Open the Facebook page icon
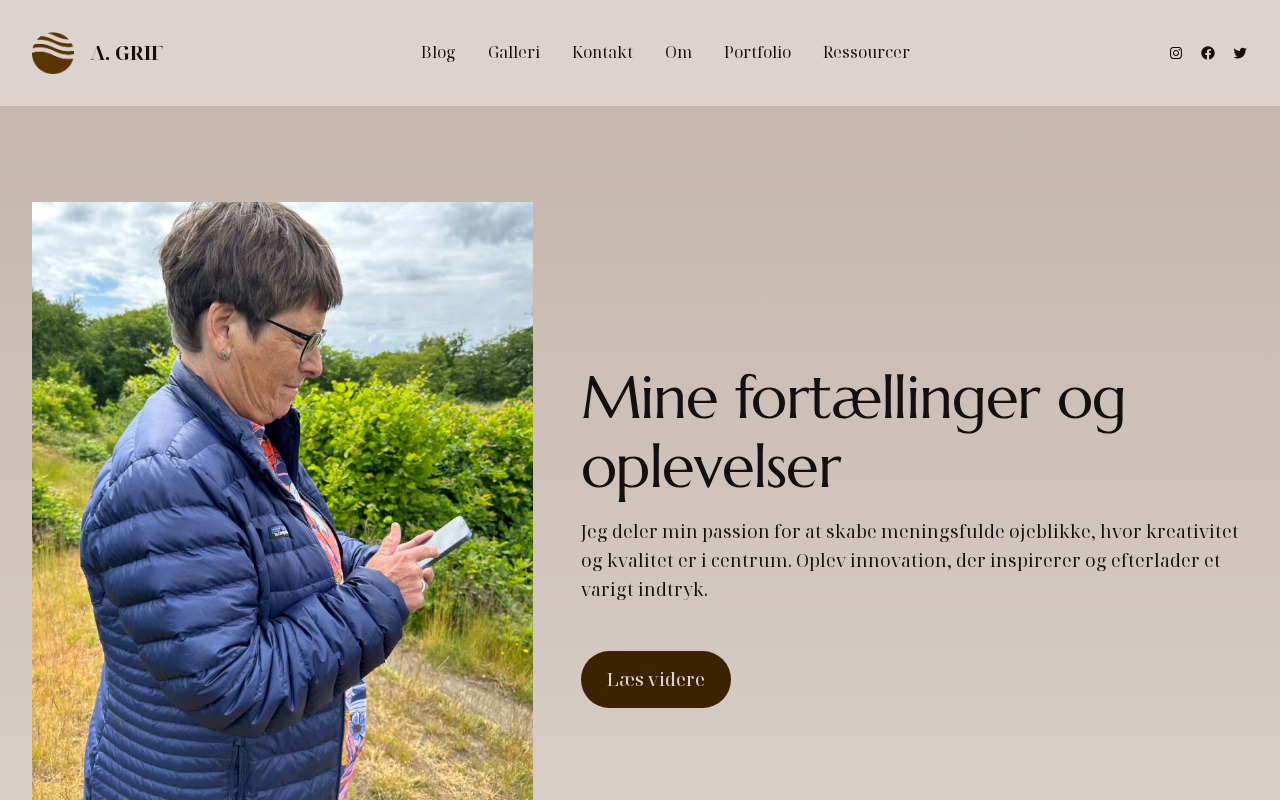Screen dimensions: 1280x800 [x=1208, y=53]
